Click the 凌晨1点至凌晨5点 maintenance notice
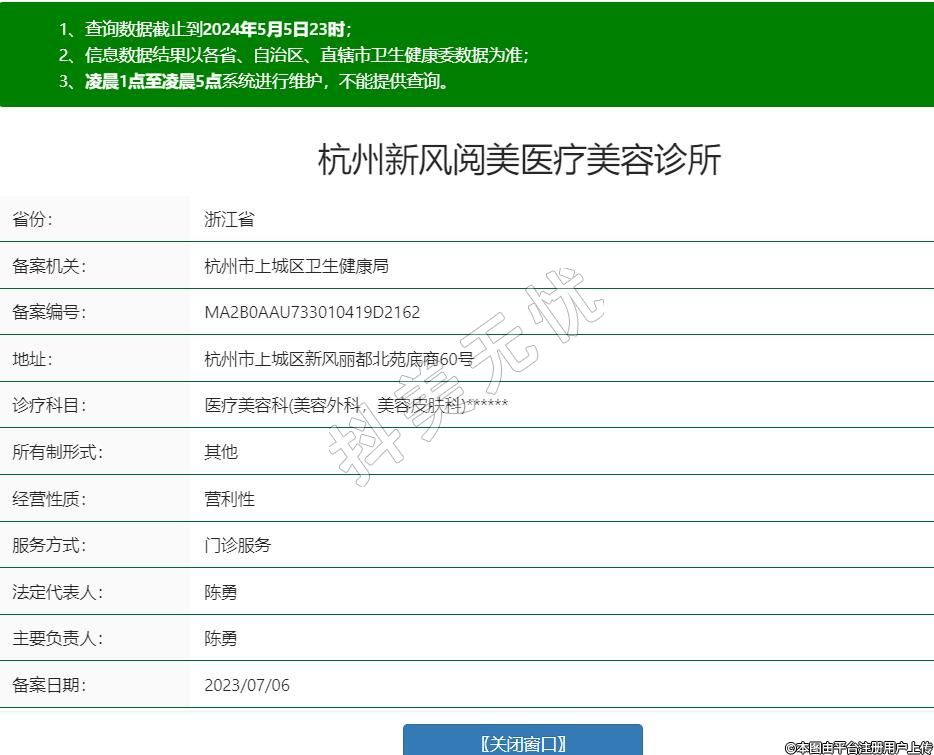 click(254, 82)
